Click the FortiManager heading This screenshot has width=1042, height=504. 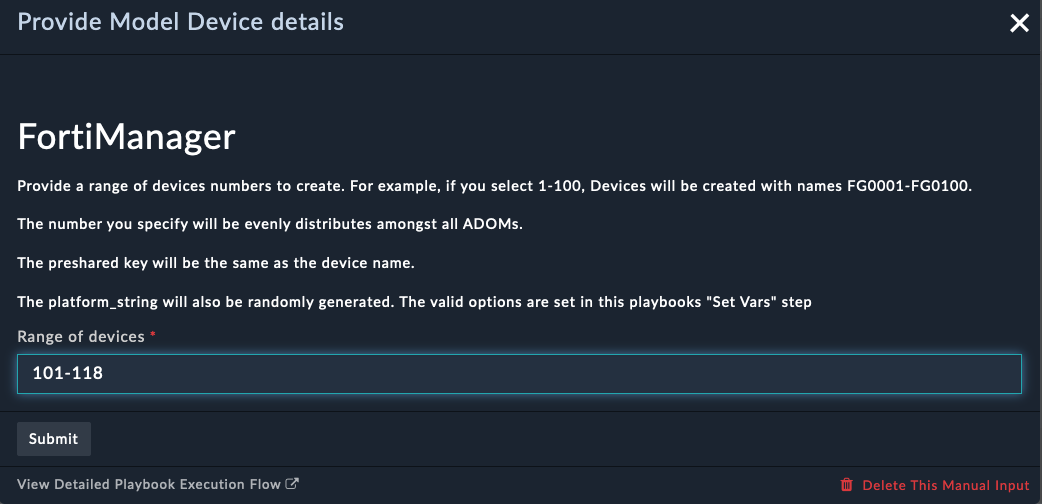tap(126, 138)
